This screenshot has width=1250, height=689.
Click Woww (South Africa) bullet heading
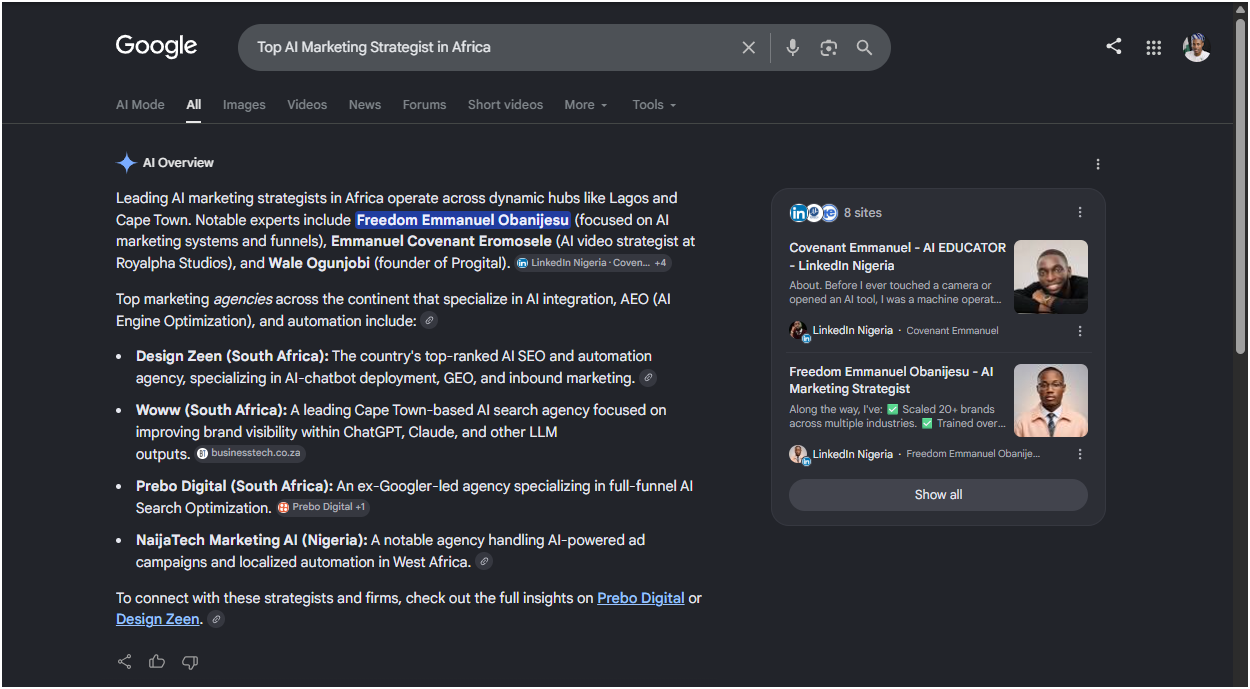click(211, 410)
